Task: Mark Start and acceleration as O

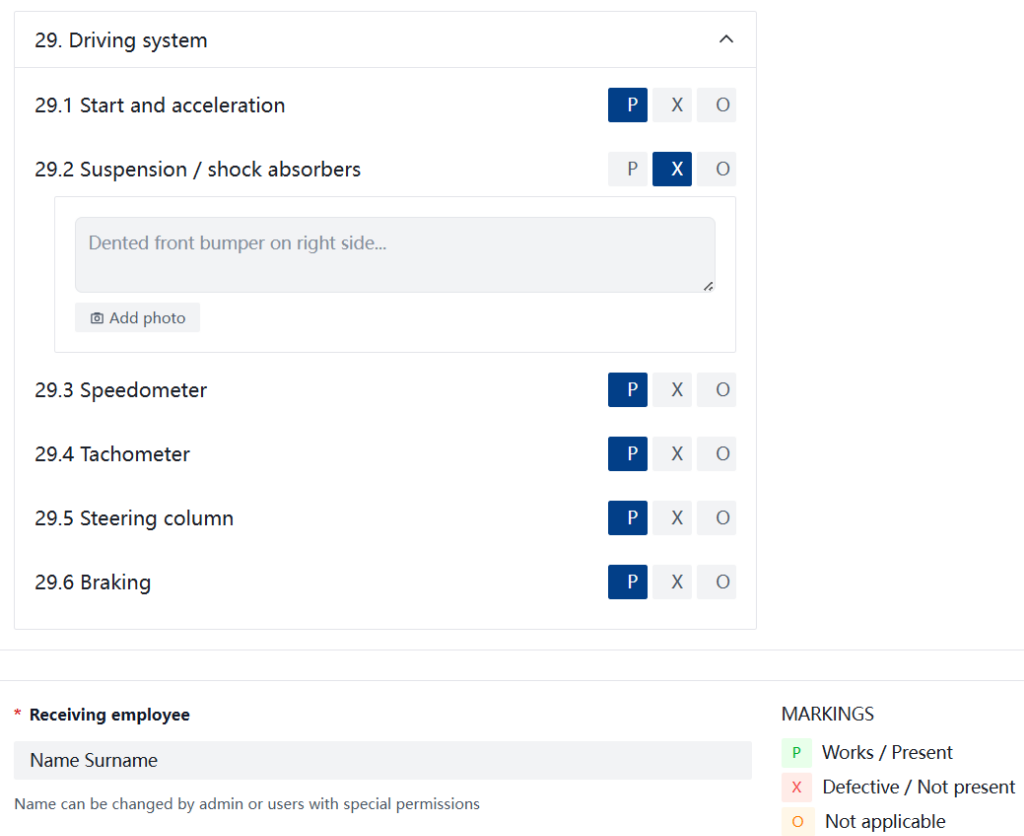Action: pos(716,104)
